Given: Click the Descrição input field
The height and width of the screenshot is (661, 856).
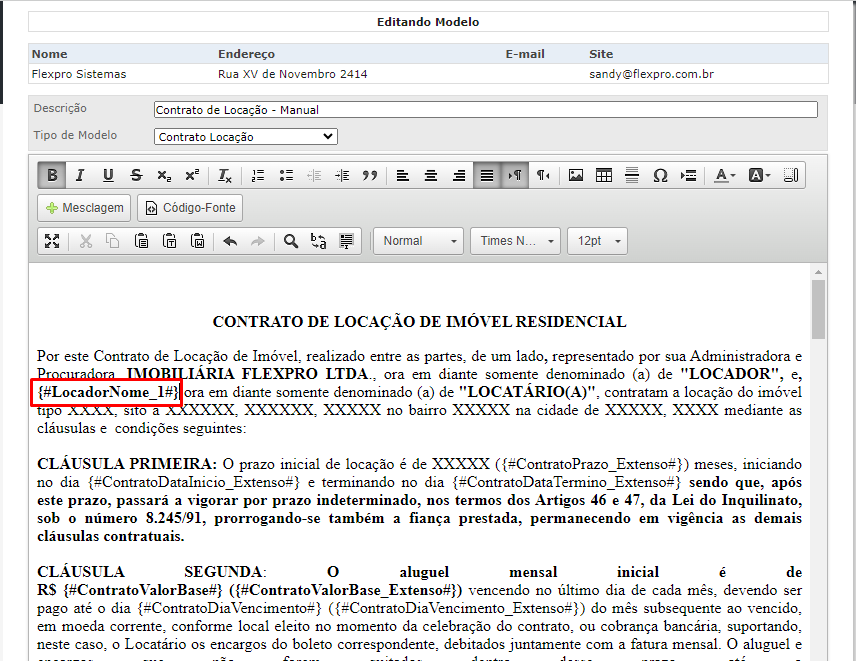Looking at the screenshot, I should pyautogui.click(x=486, y=110).
